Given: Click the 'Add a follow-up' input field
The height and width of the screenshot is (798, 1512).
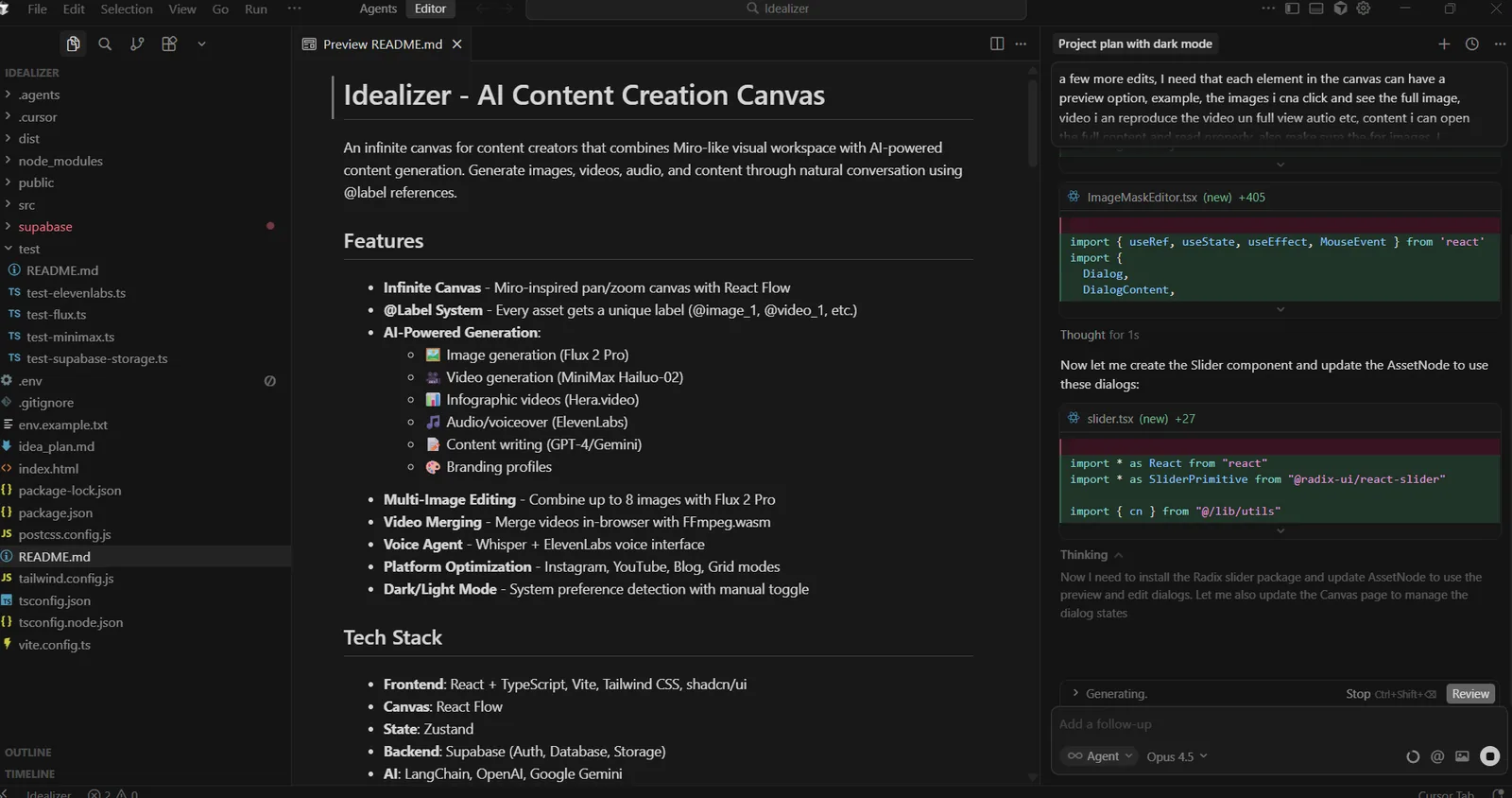Looking at the screenshot, I should coord(1276,724).
